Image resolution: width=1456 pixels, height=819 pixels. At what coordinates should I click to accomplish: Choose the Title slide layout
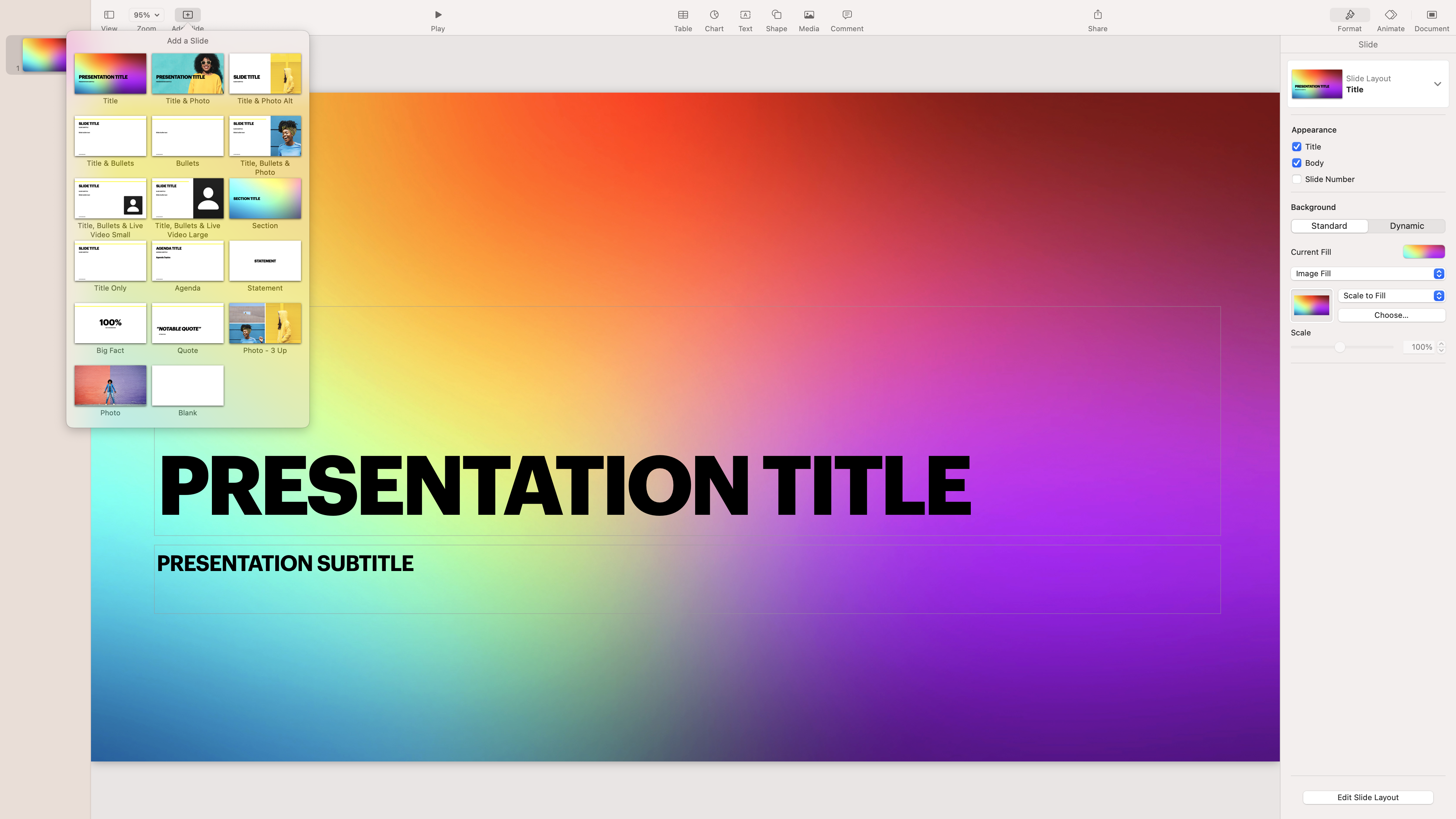click(x=110, y=74)
